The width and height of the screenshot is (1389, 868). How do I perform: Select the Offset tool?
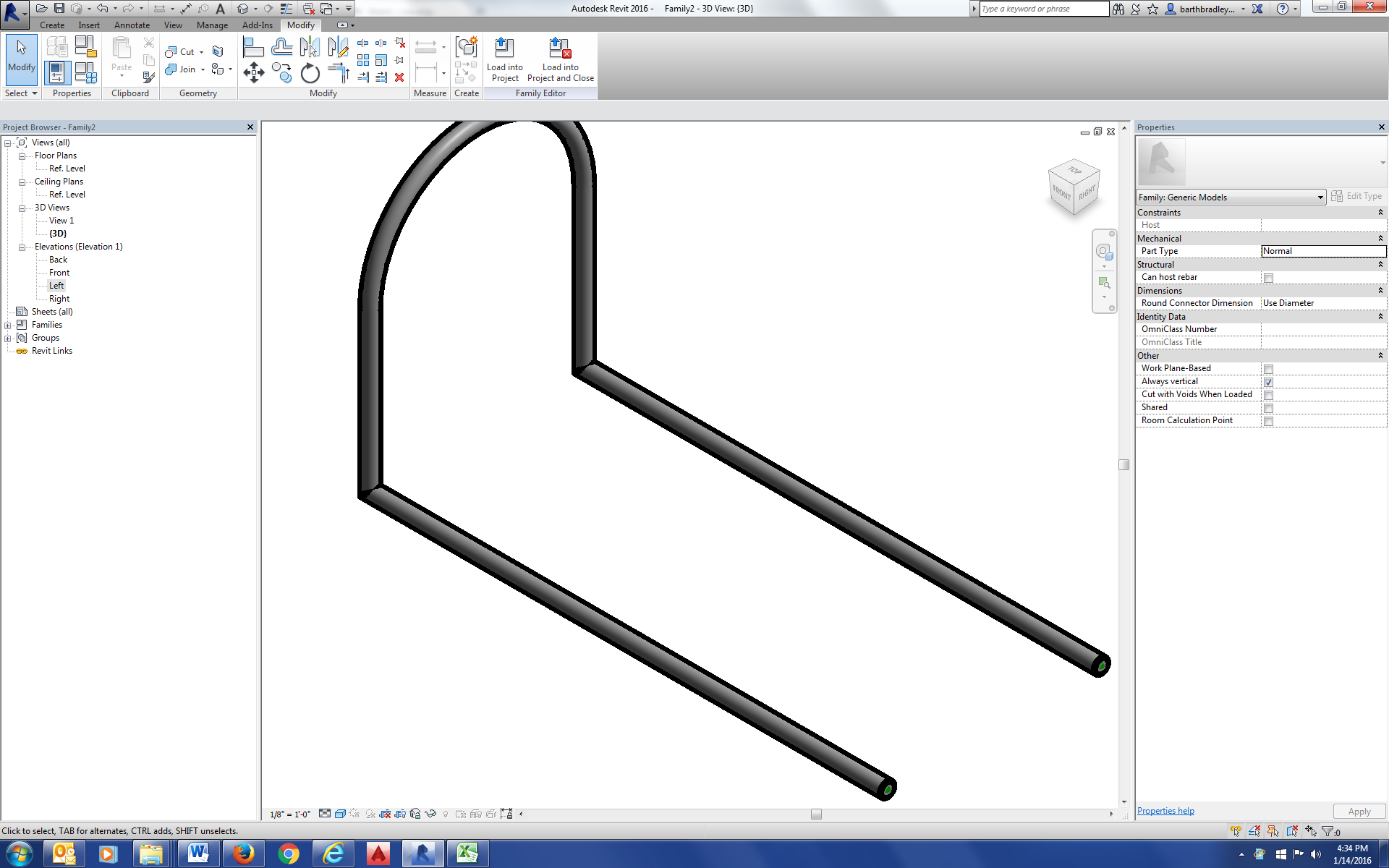(281, 48)
